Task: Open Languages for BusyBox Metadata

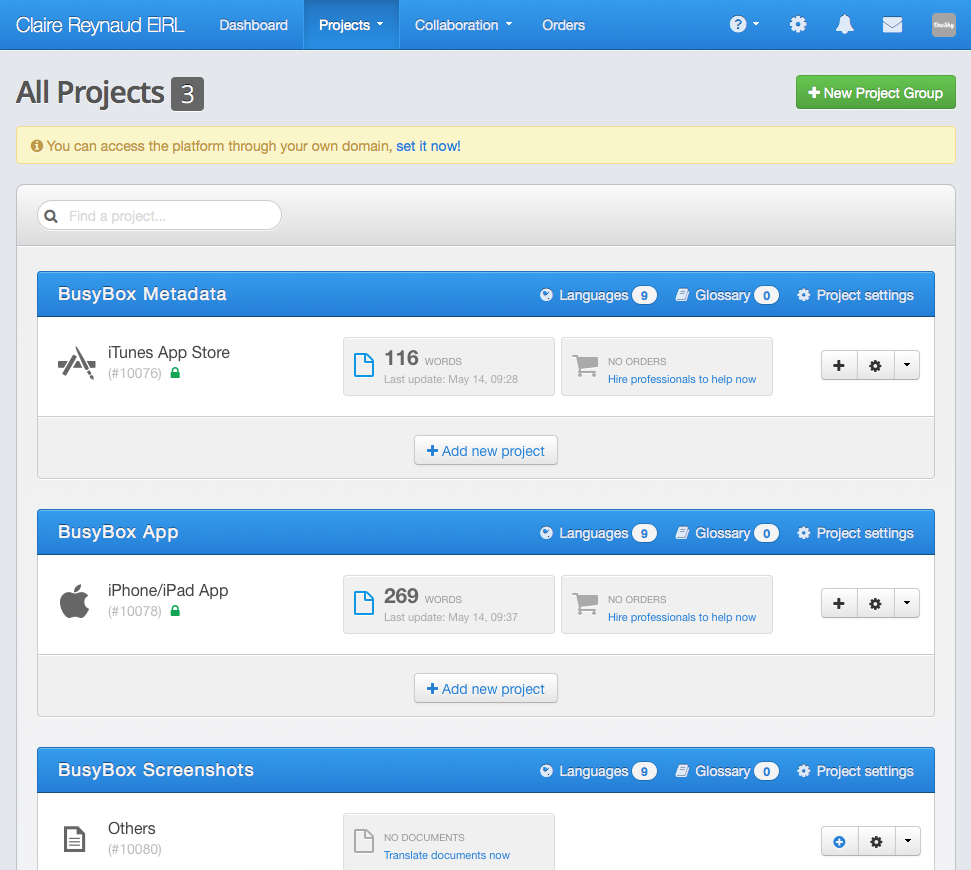Action: click(598, 295)
